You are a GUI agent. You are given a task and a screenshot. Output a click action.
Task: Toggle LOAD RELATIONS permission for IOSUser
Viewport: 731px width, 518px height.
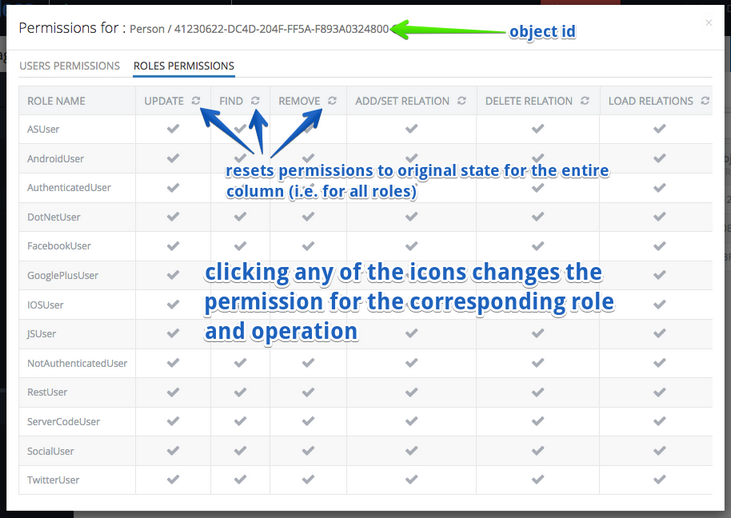pos(659,304)
